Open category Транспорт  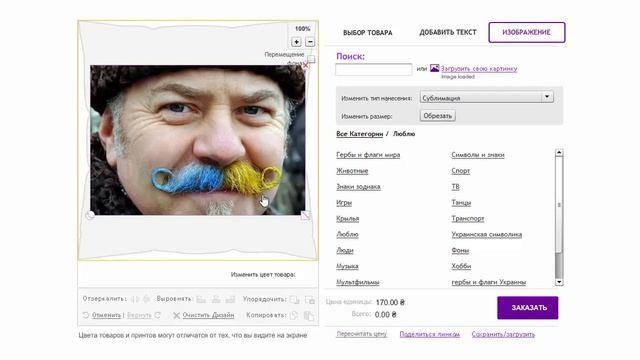(468, 218)
